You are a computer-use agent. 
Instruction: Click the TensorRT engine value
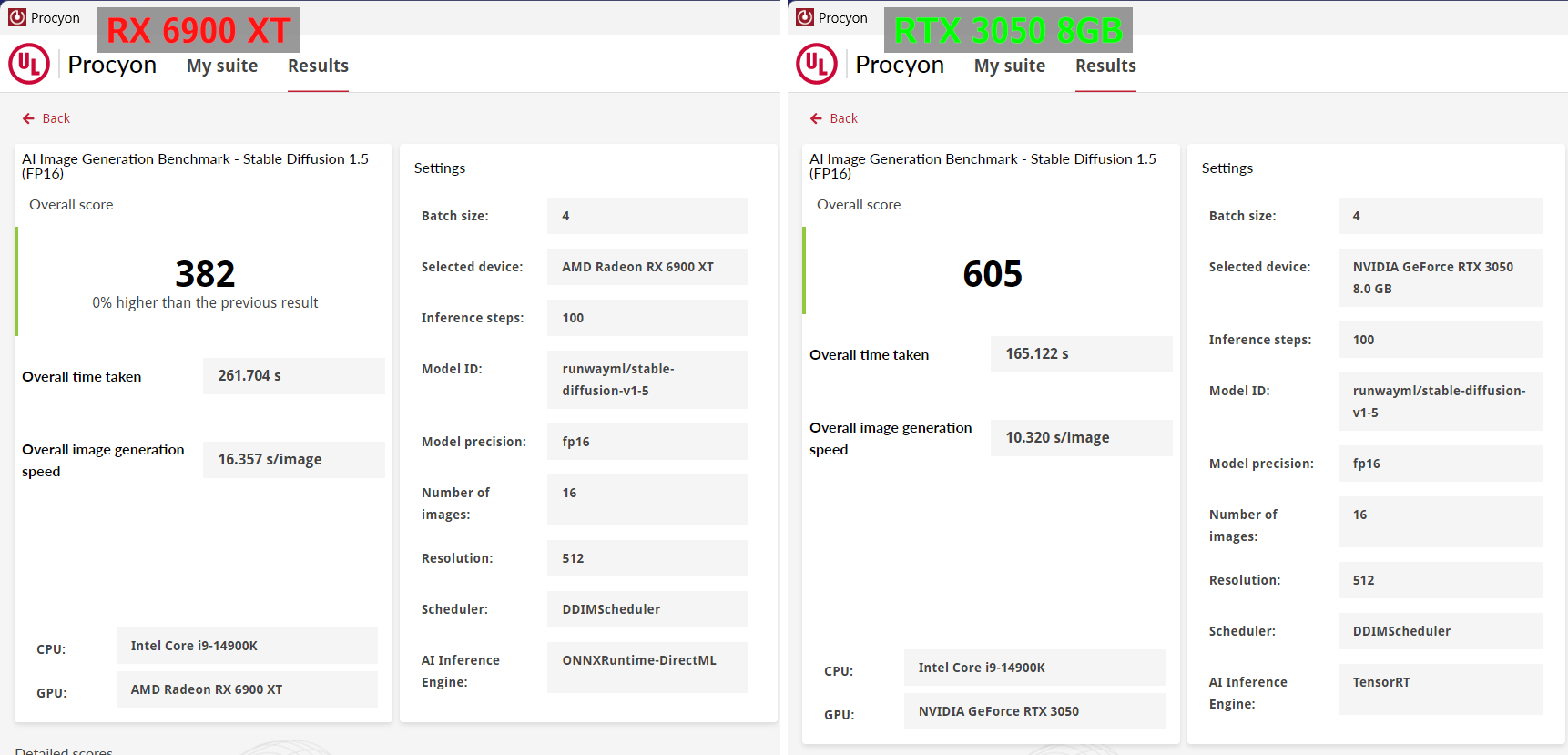tap(1441, 689)
